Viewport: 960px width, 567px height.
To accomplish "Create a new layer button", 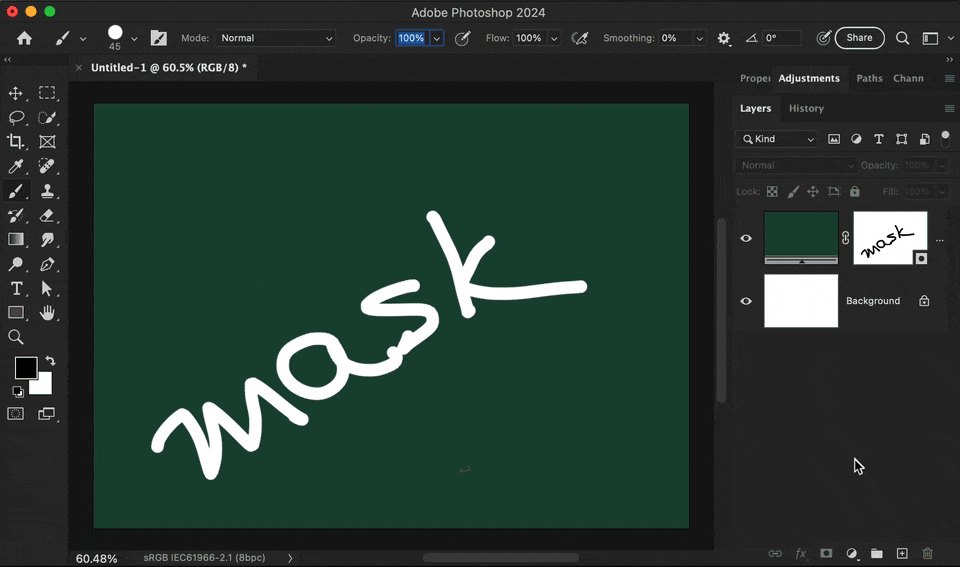I will point(902,554).
